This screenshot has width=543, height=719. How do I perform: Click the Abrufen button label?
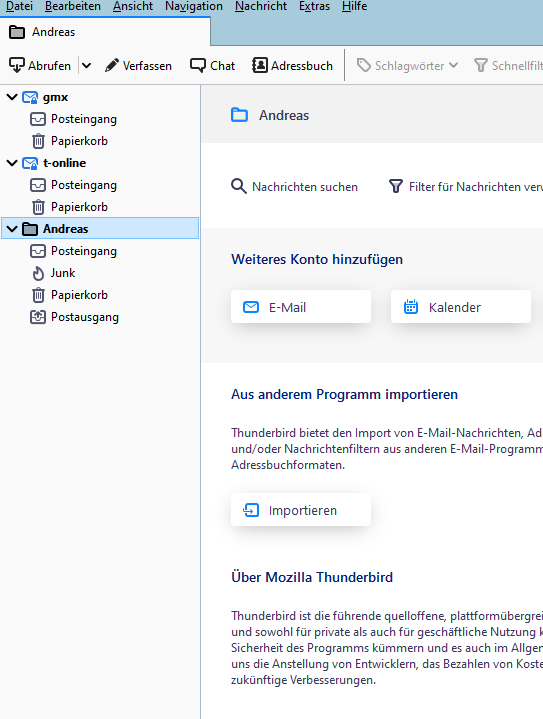pos(50,66)
